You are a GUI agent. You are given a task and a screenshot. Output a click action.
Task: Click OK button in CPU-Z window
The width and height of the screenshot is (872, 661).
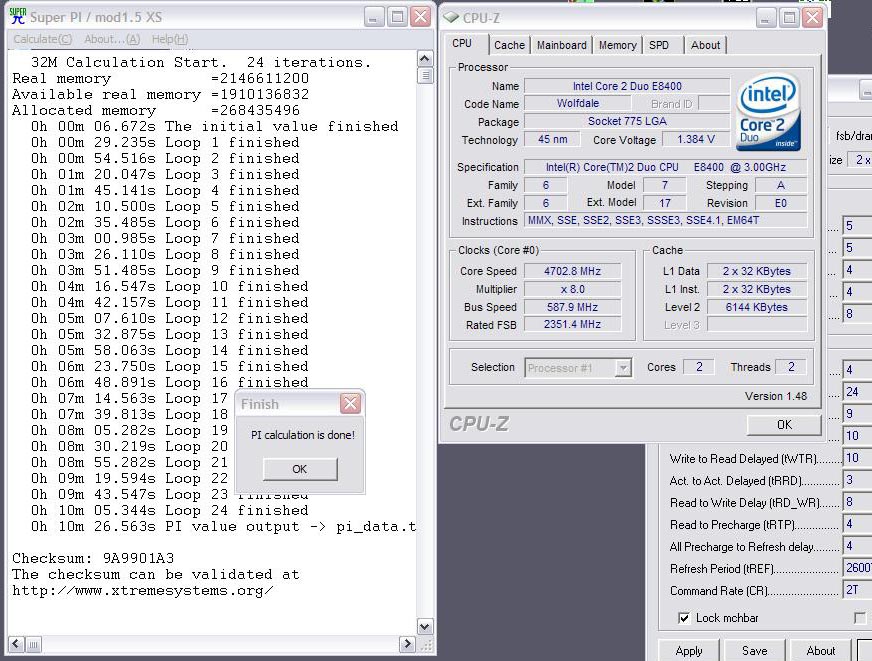(x=784, y=425)
